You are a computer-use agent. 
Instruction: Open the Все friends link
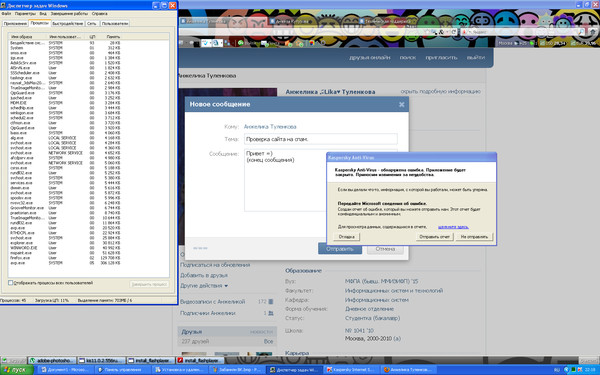point(269,341)
